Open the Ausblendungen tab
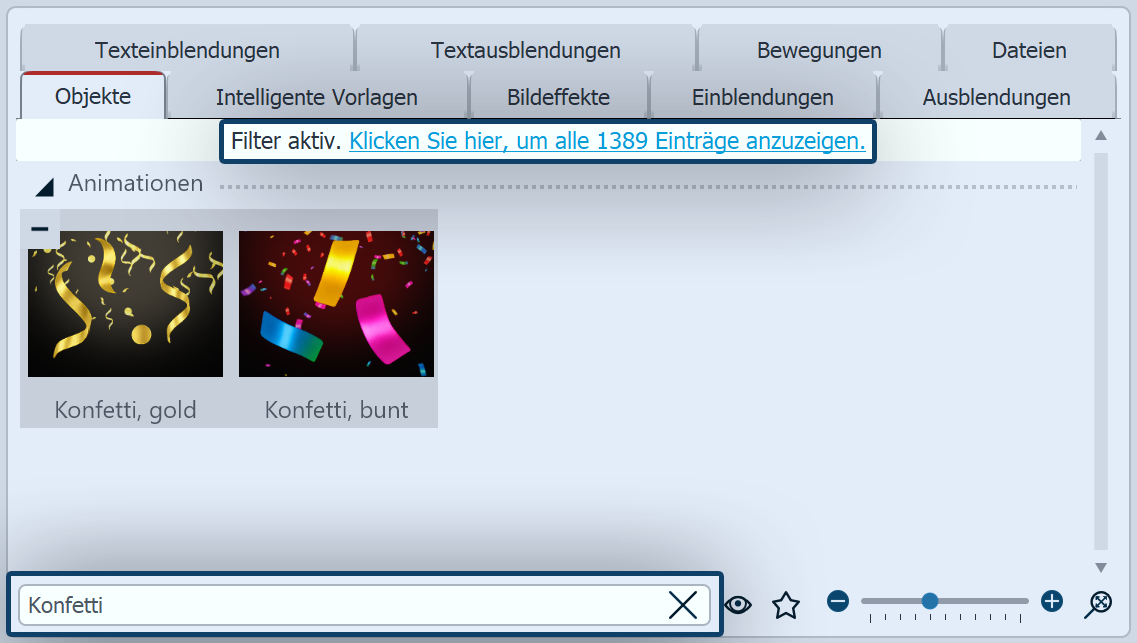 (996, 97)
